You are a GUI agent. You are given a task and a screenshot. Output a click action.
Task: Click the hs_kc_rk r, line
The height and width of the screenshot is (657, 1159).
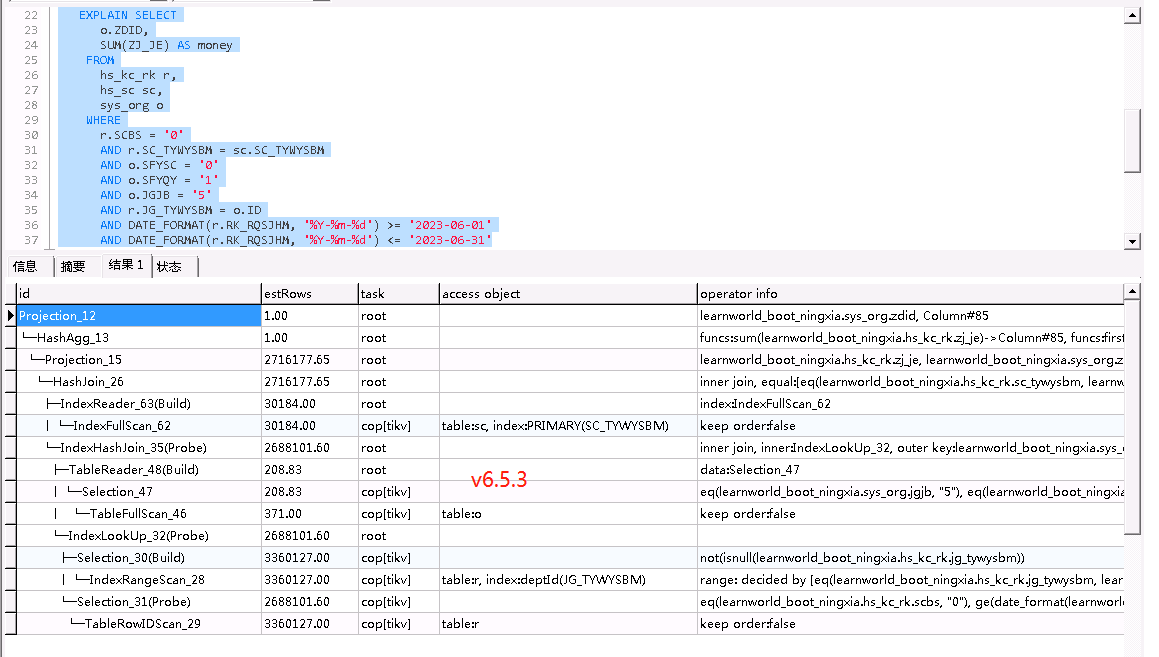click(x=138, y=75)
